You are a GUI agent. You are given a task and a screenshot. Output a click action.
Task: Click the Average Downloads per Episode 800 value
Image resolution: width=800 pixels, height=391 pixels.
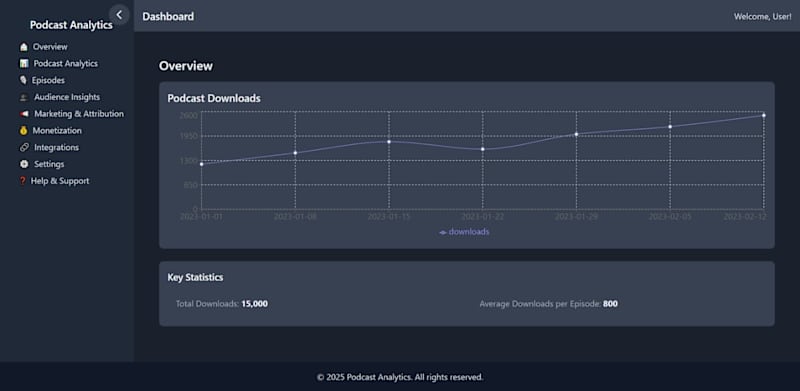[610, 304]
